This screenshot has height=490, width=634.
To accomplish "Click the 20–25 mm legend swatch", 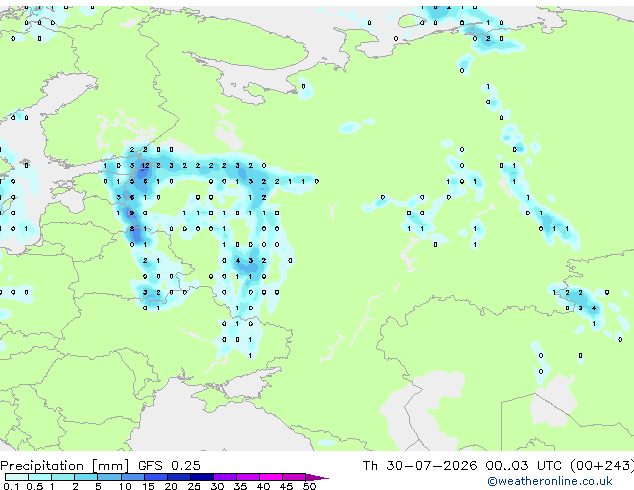I will [178, 477].
